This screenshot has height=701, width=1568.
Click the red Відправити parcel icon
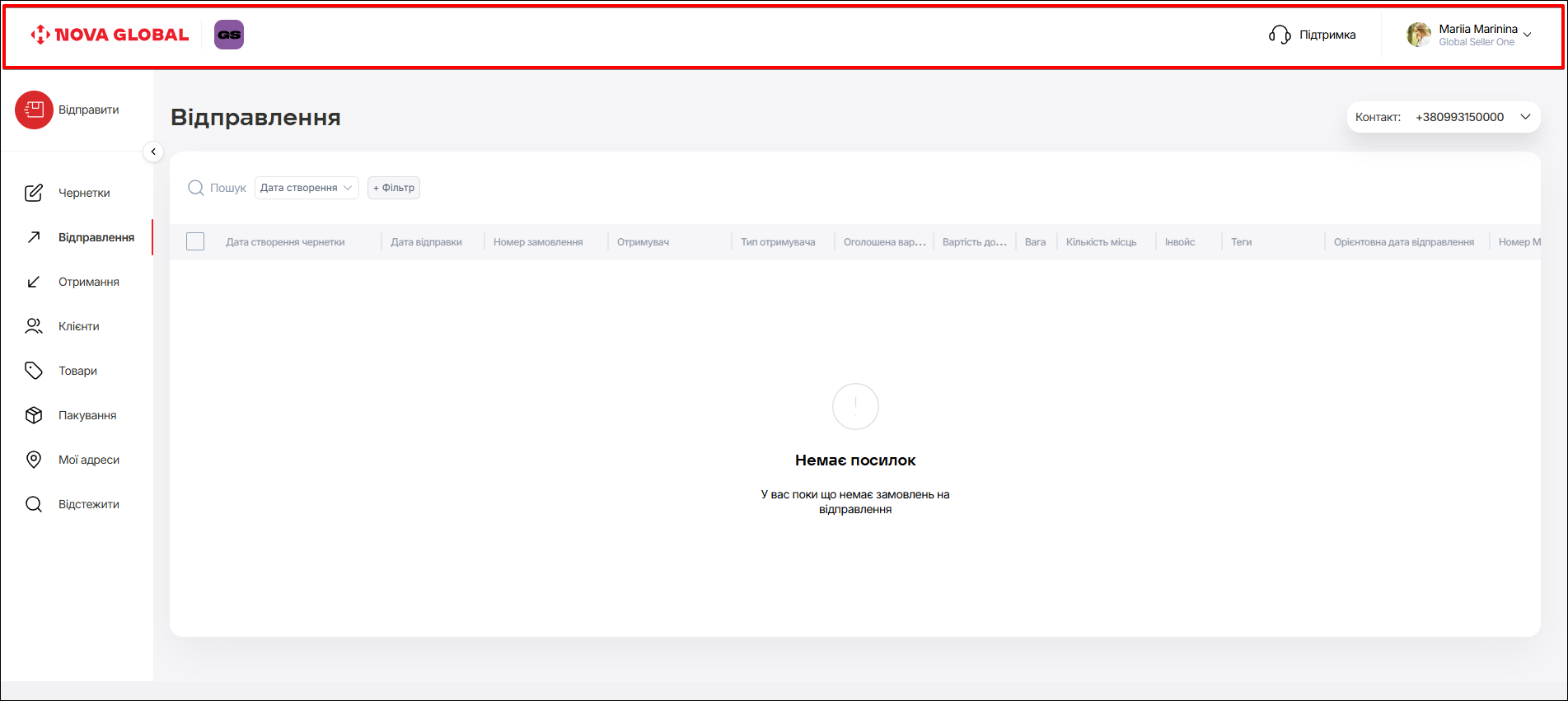pyautogui.click(x=34, y=110)
